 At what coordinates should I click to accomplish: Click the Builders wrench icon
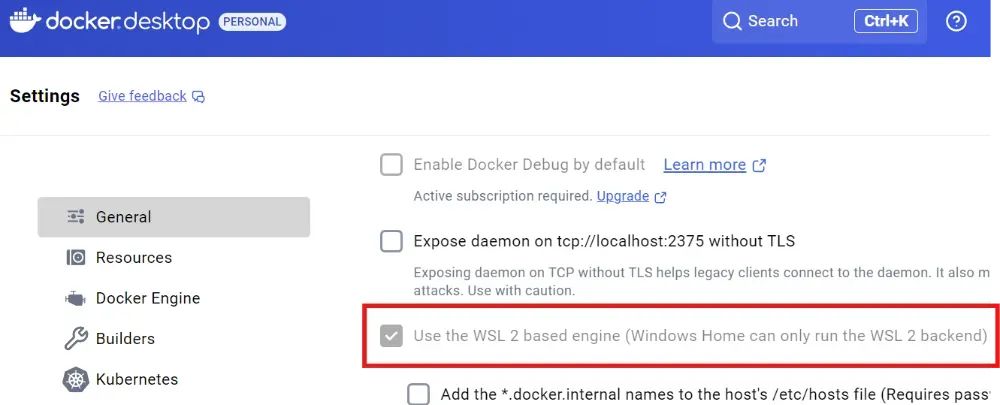point(75,339)
